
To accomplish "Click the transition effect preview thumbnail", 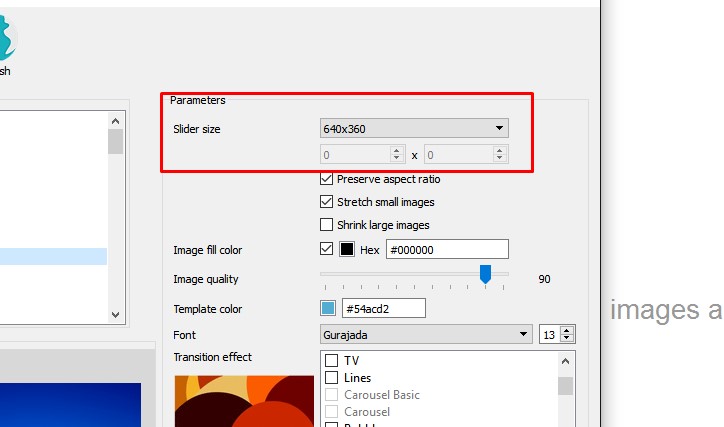I will 244,401.
